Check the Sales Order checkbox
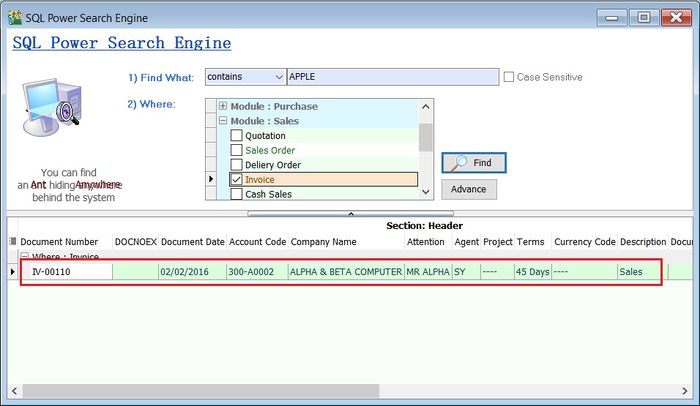This screenshot has height=406, width=700. tap(237, 150)
